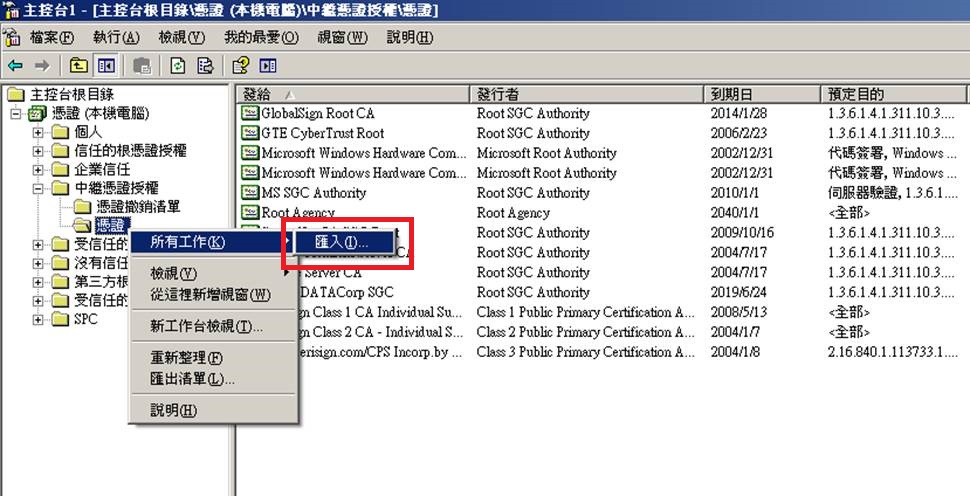Click the GTE CyberTrust Root certificate name
Image resolution: width=970 pixels, height=496 pixels.
(322, 133)
